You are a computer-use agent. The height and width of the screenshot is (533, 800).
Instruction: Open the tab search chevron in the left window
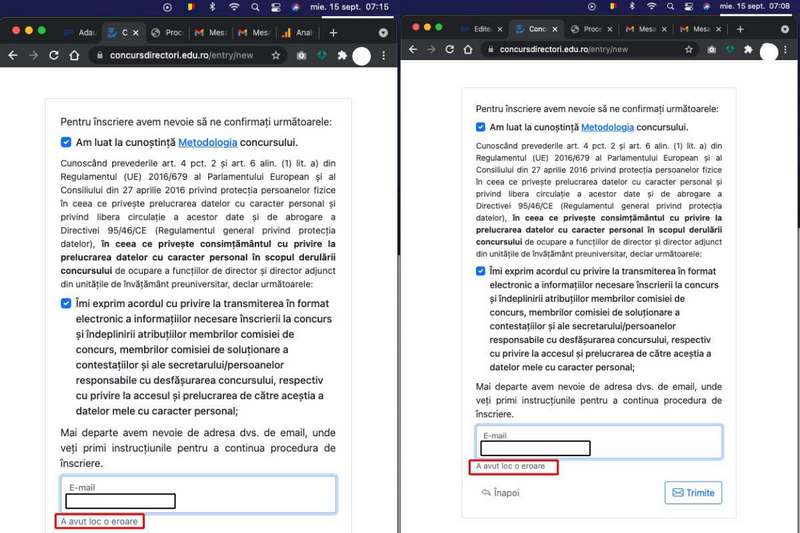pos(383,32)
